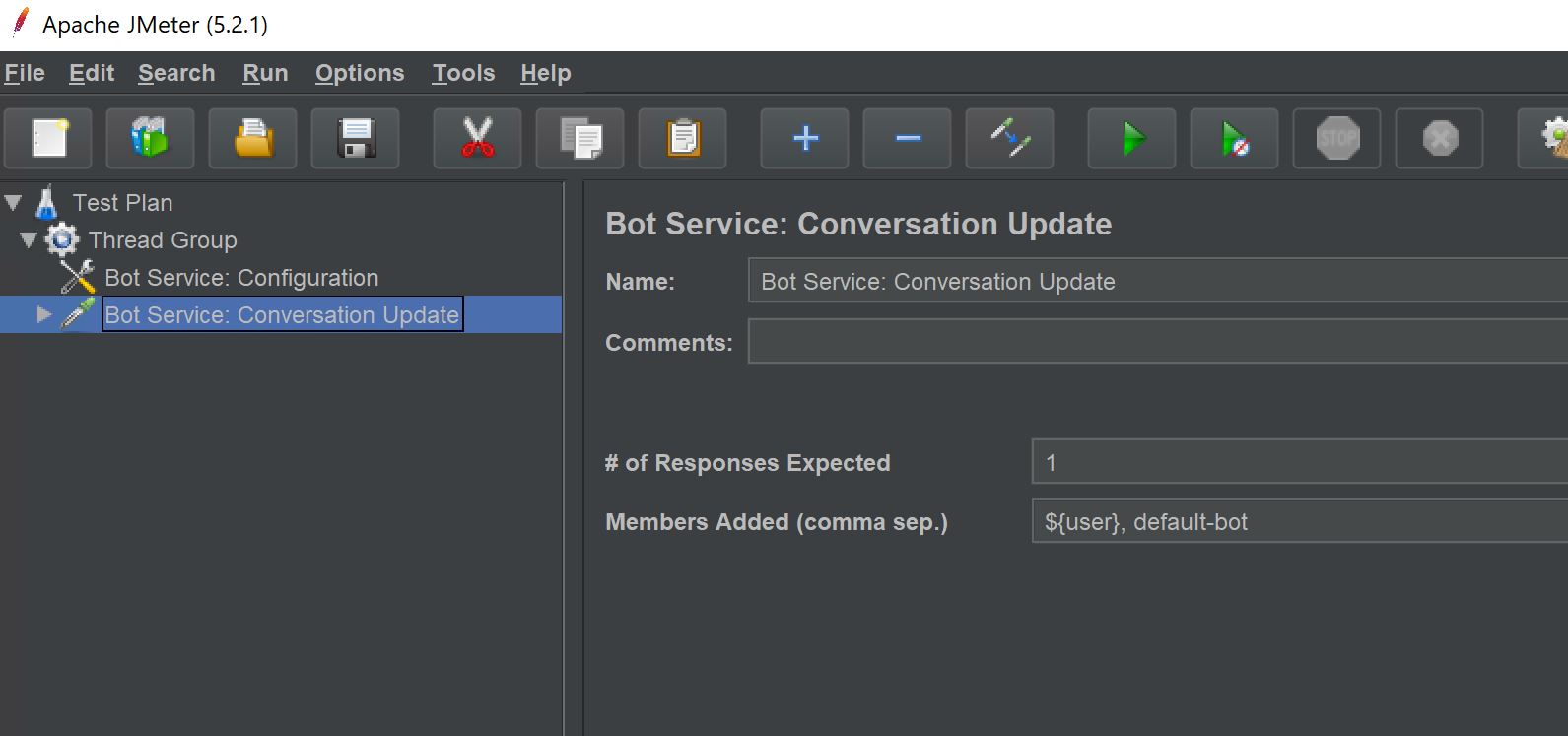Open the Tools menu

(463, 73)
